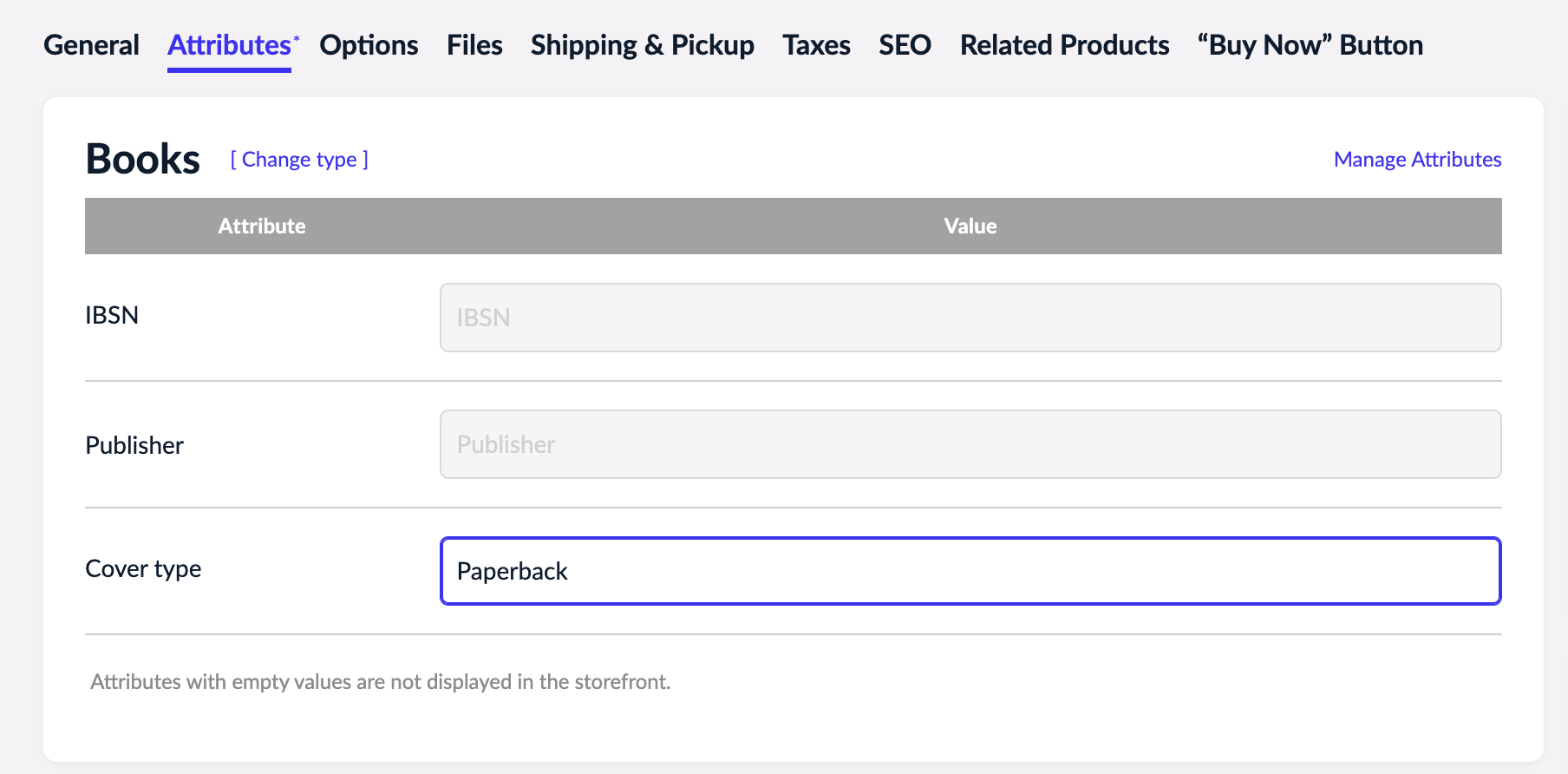Open the SEO tab
Image resolution: width=1568 pixels, height=774 pixels.
[905, 44]
